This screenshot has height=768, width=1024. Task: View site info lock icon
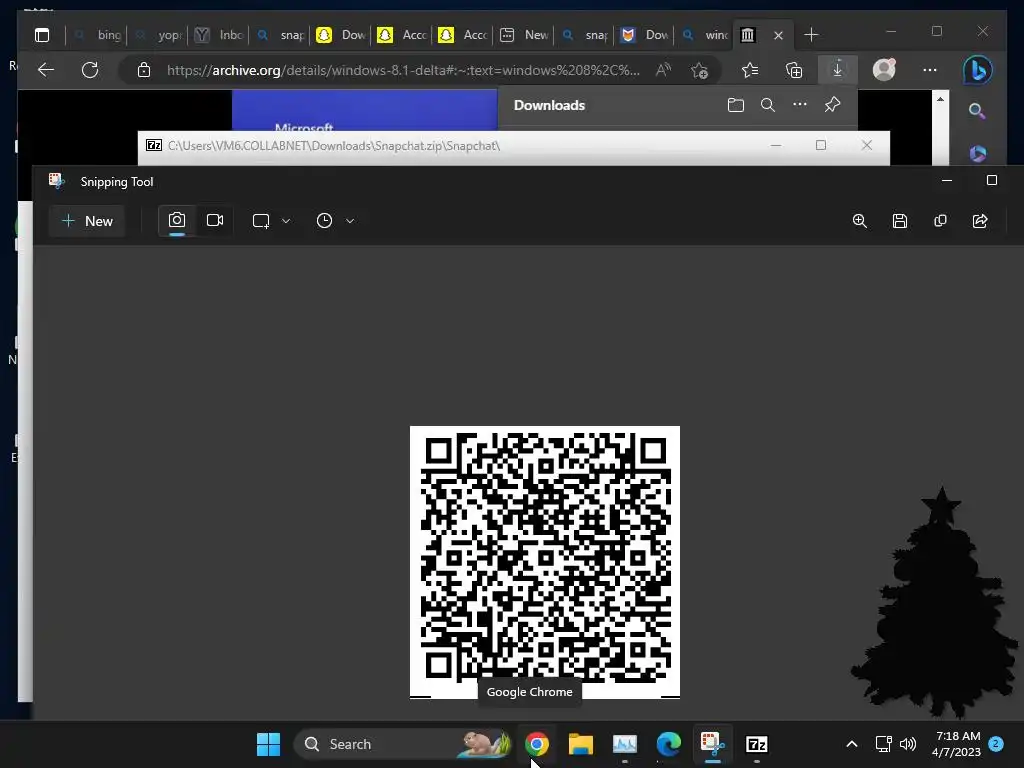144,70
